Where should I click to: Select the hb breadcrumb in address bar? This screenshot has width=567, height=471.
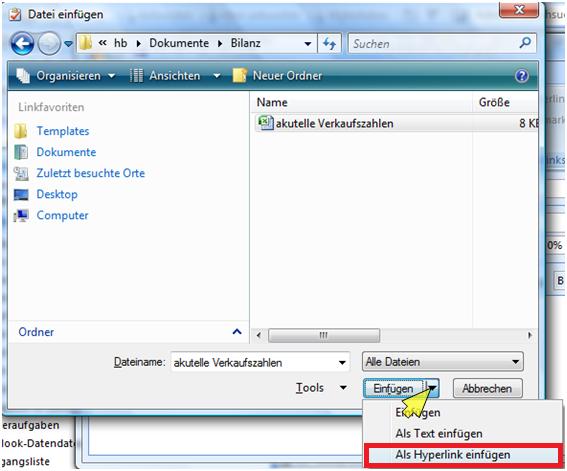pyautogui.click(x=120, y=43)
